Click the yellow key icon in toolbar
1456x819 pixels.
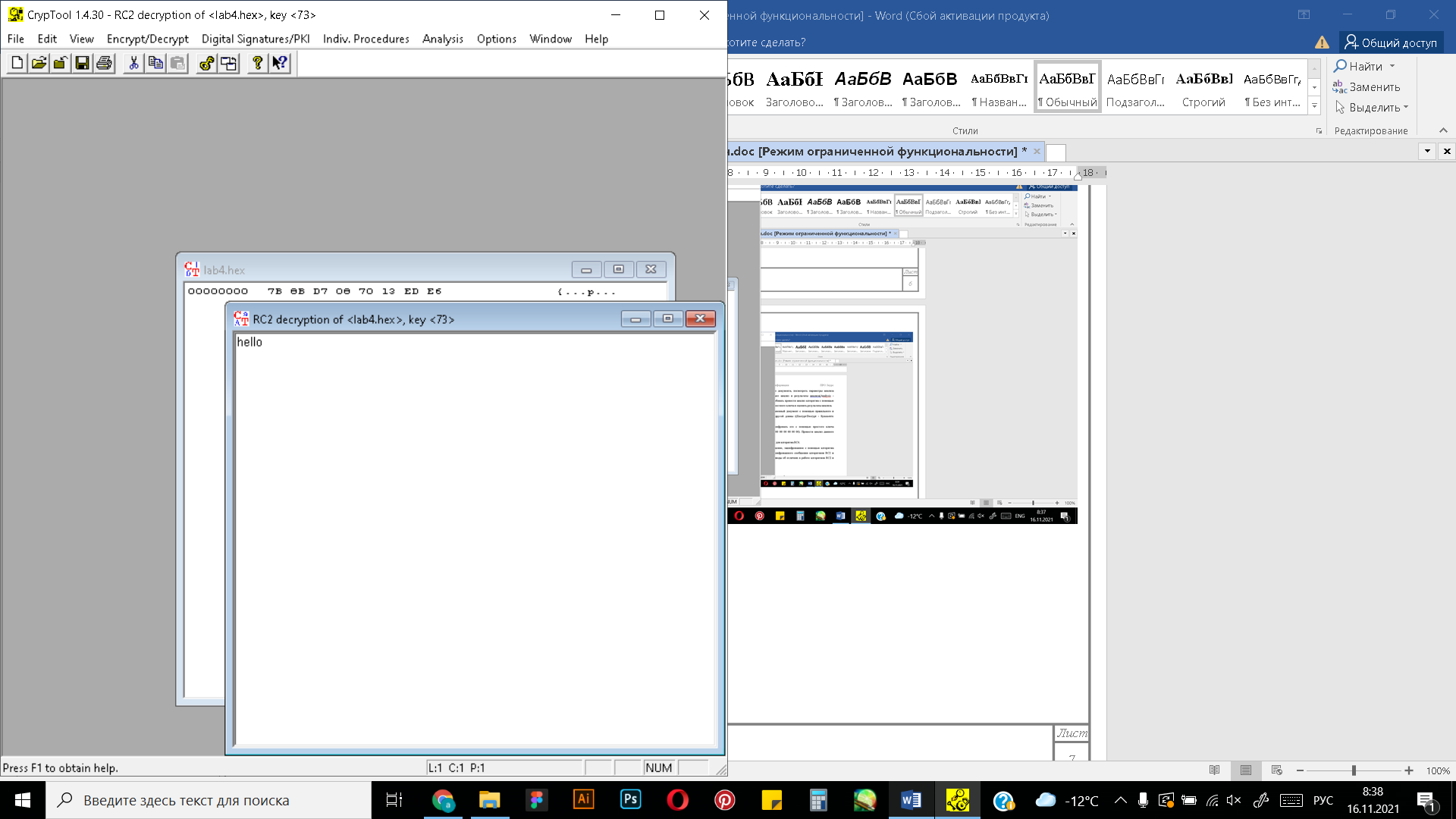click(206, 63)
